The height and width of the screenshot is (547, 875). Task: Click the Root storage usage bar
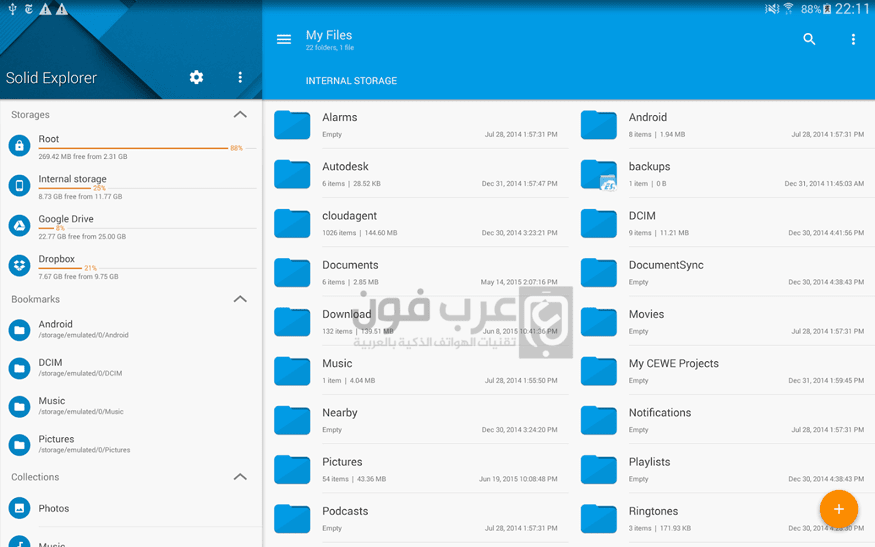click(147, 148)
